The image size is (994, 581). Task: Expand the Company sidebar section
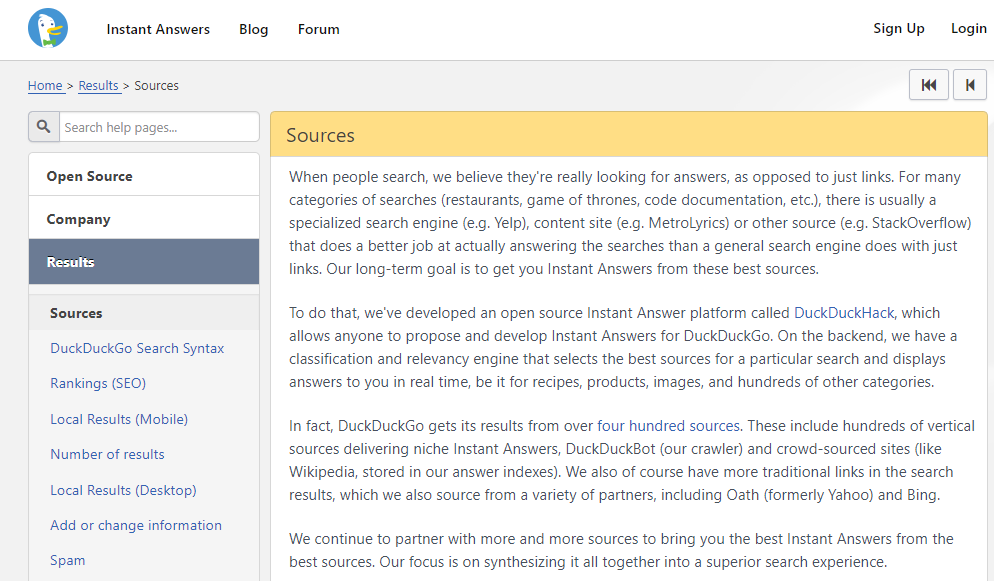(x=144, y=219)
